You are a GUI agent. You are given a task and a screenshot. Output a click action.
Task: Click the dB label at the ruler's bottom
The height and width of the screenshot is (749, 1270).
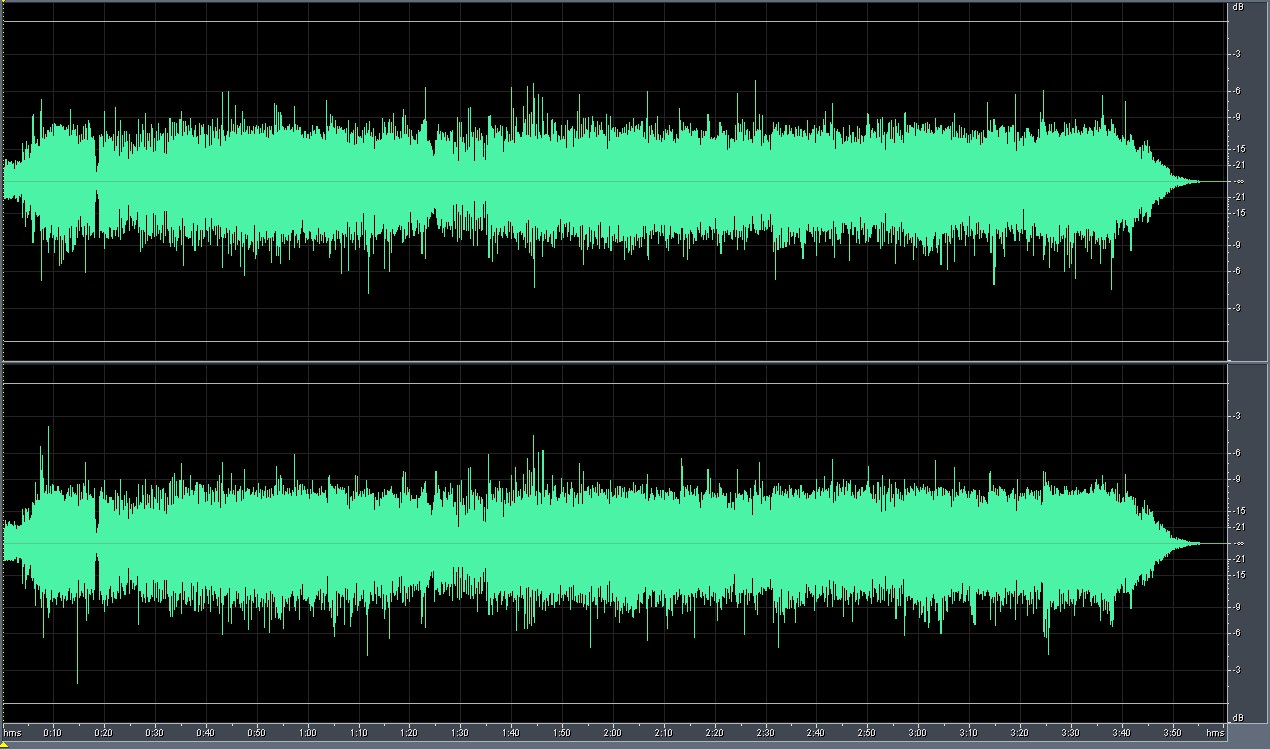pyautogui.click(x=1238, y=717)
